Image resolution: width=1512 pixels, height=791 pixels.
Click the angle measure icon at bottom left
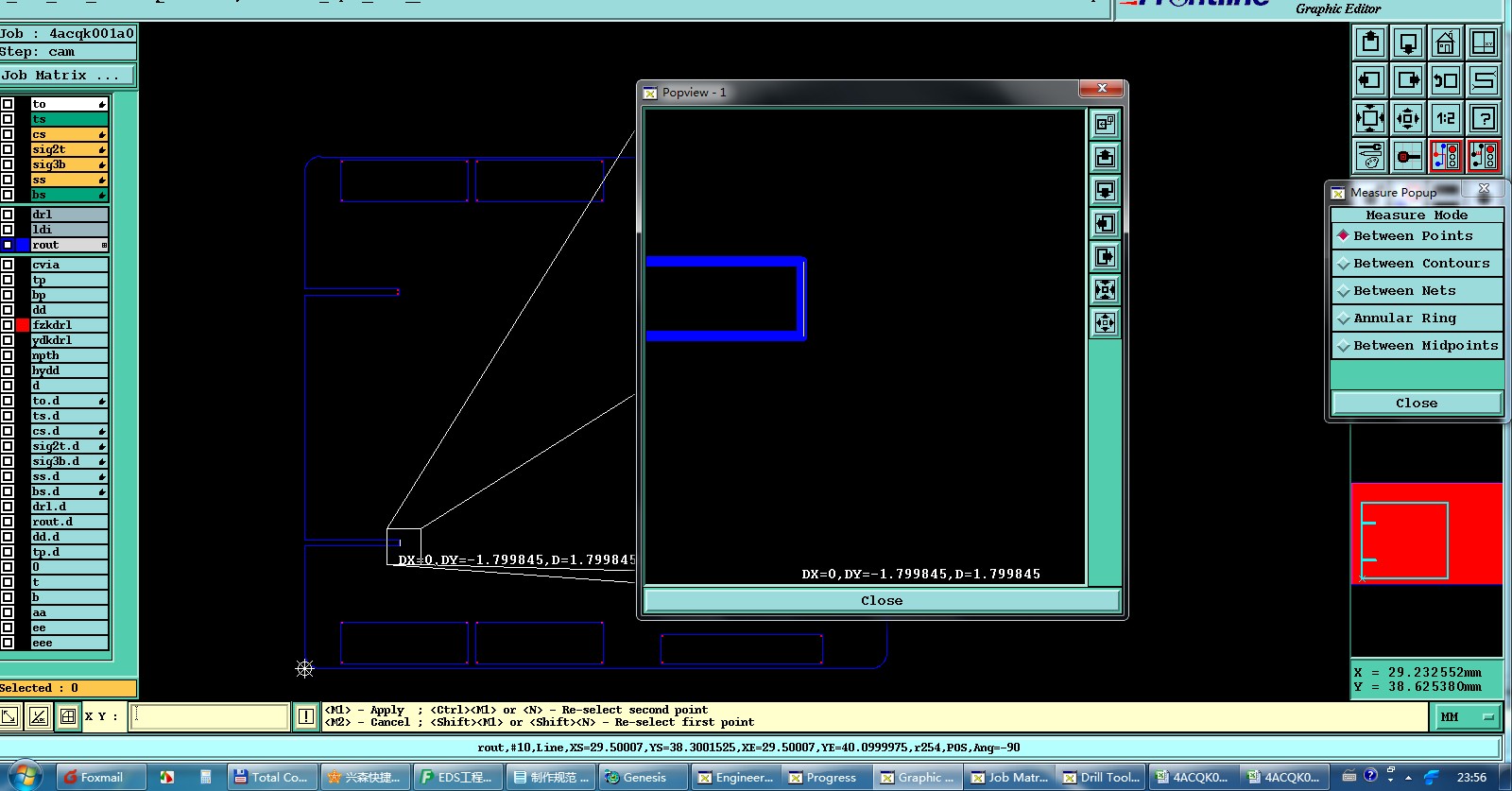[39, 716]
